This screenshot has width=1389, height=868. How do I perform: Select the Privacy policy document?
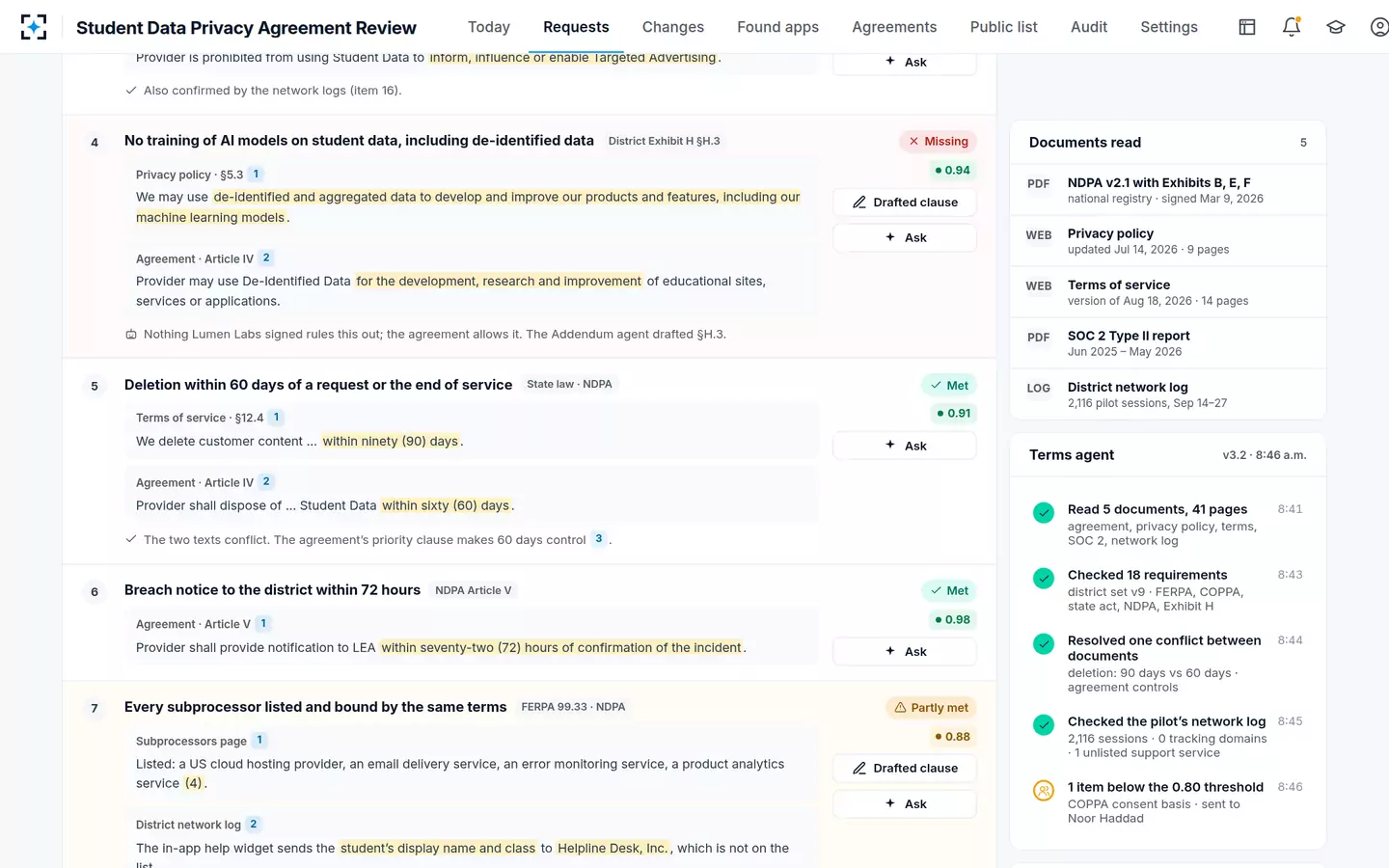point(1168,241)
